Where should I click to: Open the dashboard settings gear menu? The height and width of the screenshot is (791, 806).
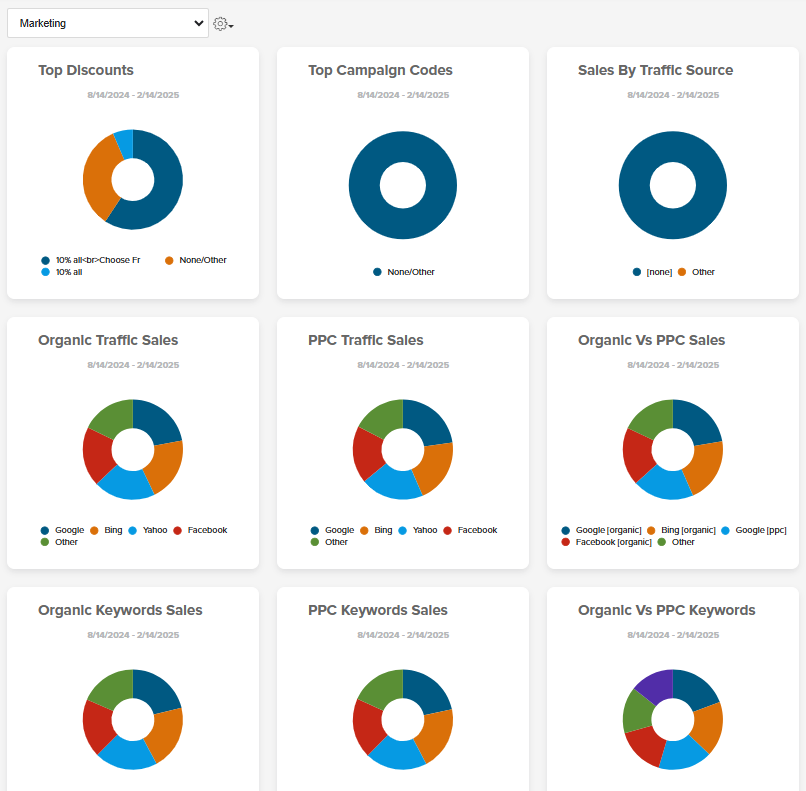point(223,24)
